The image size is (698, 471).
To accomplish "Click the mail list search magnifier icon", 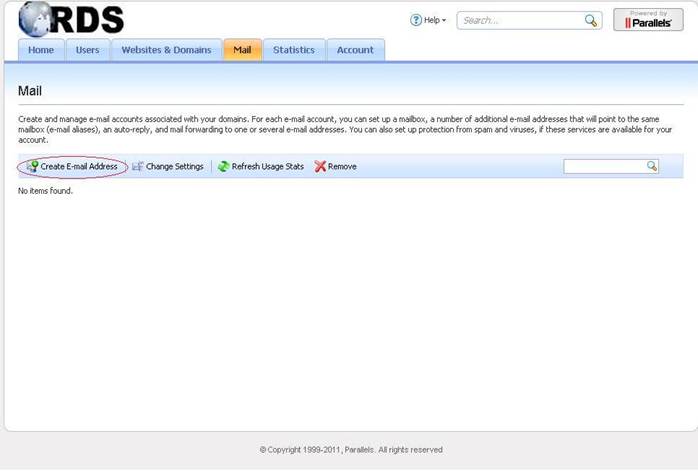I will 652,166.
